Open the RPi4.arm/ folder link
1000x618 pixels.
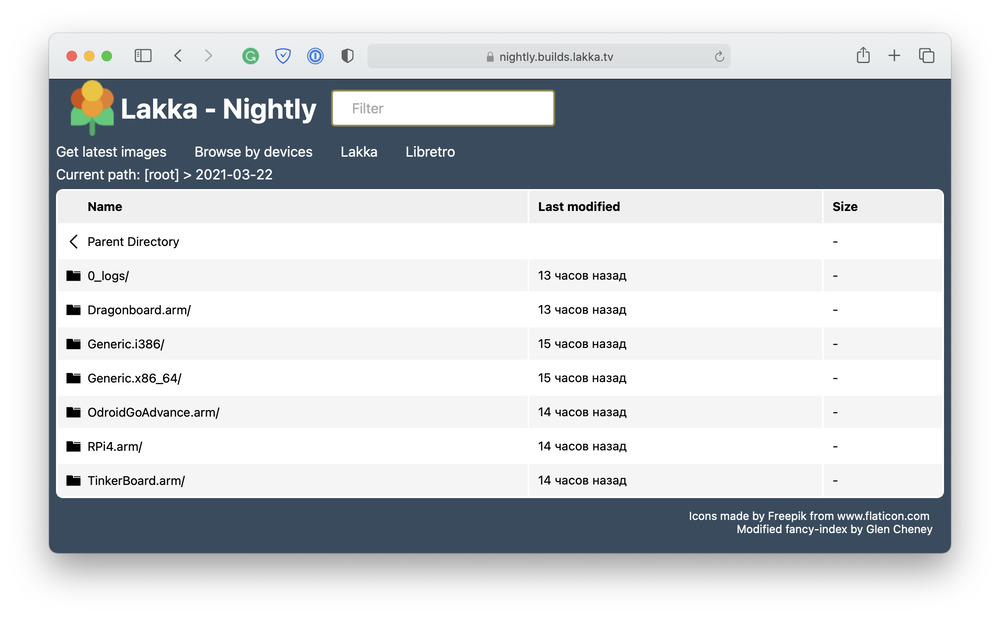tap(115, 446)
